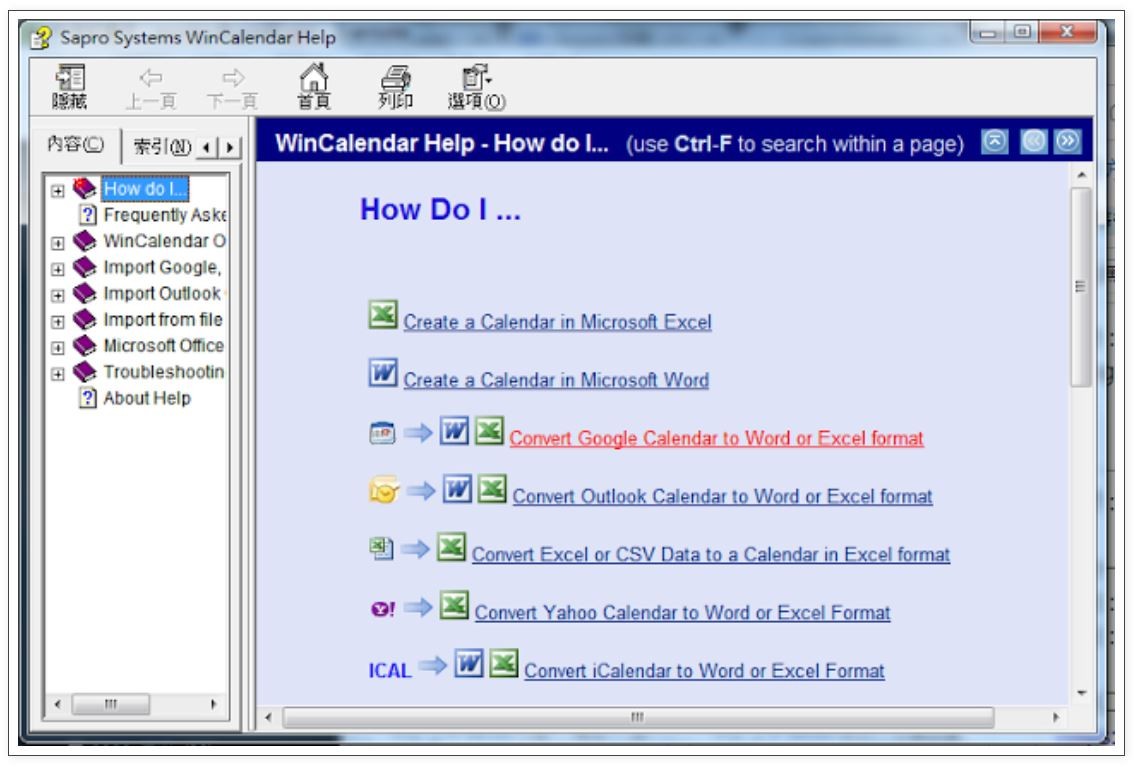Expand the Import Google tree node
Image resolution: width=1137 pixels, height=767 pixels.
click(57, 269)
